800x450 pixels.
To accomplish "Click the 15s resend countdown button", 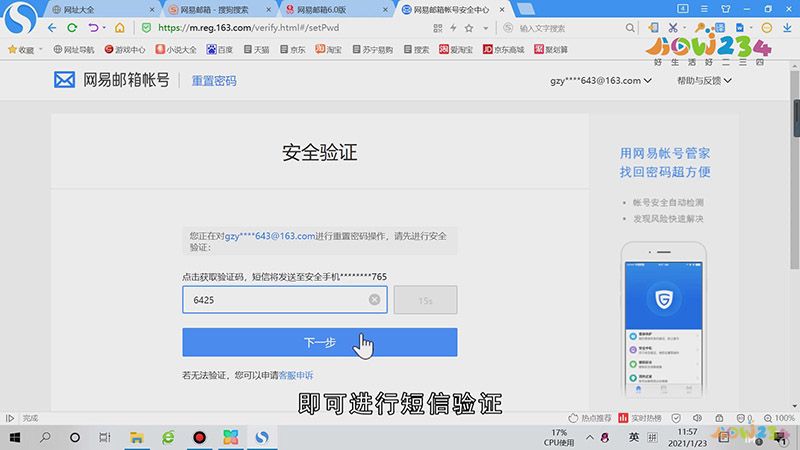I will 426,300.
